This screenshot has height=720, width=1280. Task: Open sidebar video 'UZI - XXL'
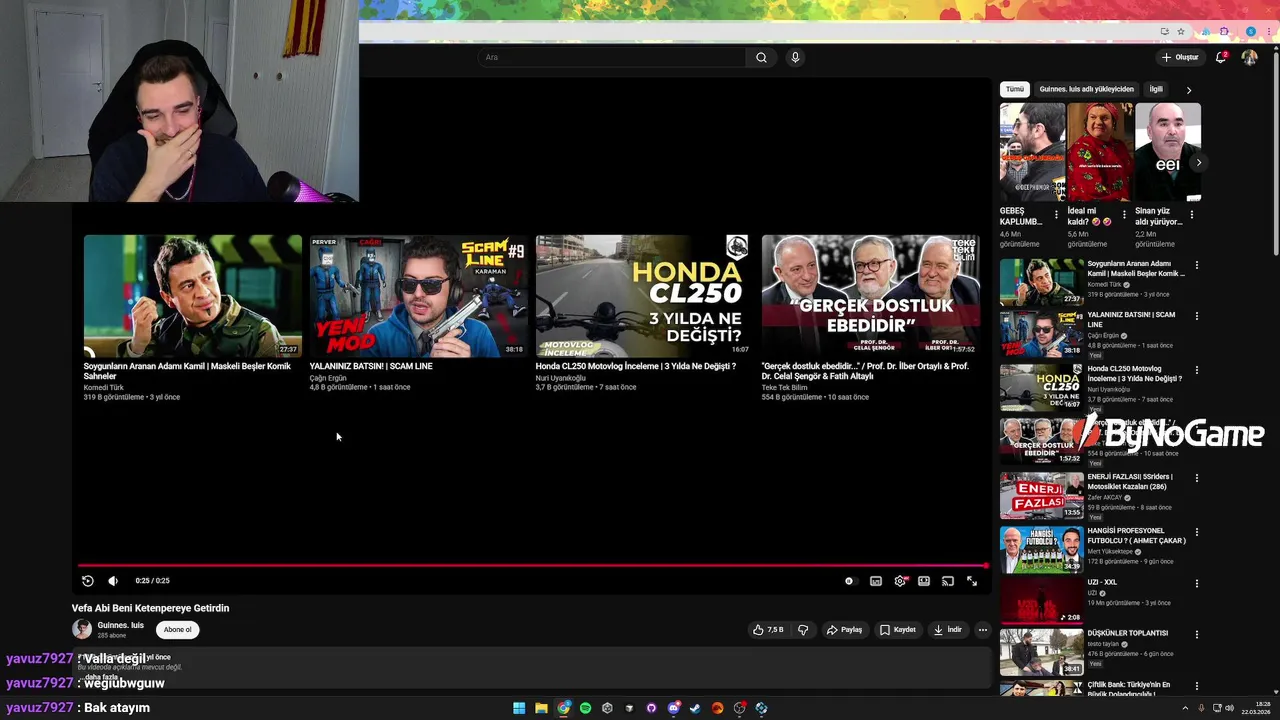[x=1041, y=601]
